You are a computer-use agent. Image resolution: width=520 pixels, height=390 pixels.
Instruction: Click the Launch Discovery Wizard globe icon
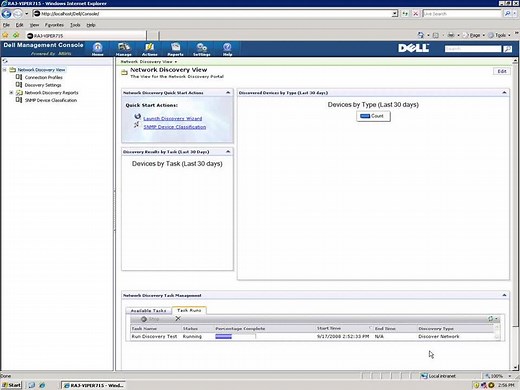(138, 116)
